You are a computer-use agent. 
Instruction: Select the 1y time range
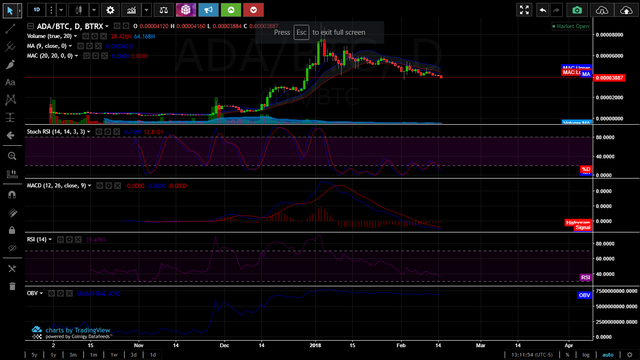(53, 355)
